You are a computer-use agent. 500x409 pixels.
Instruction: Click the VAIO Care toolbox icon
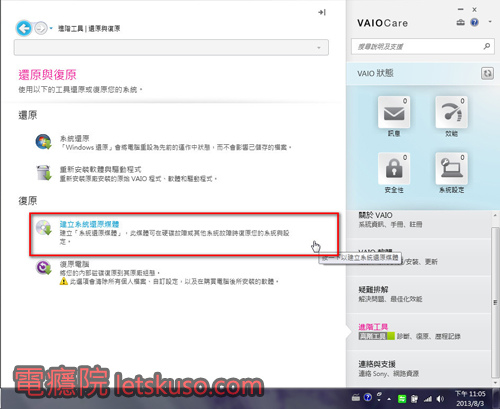[x=460, y=22]
